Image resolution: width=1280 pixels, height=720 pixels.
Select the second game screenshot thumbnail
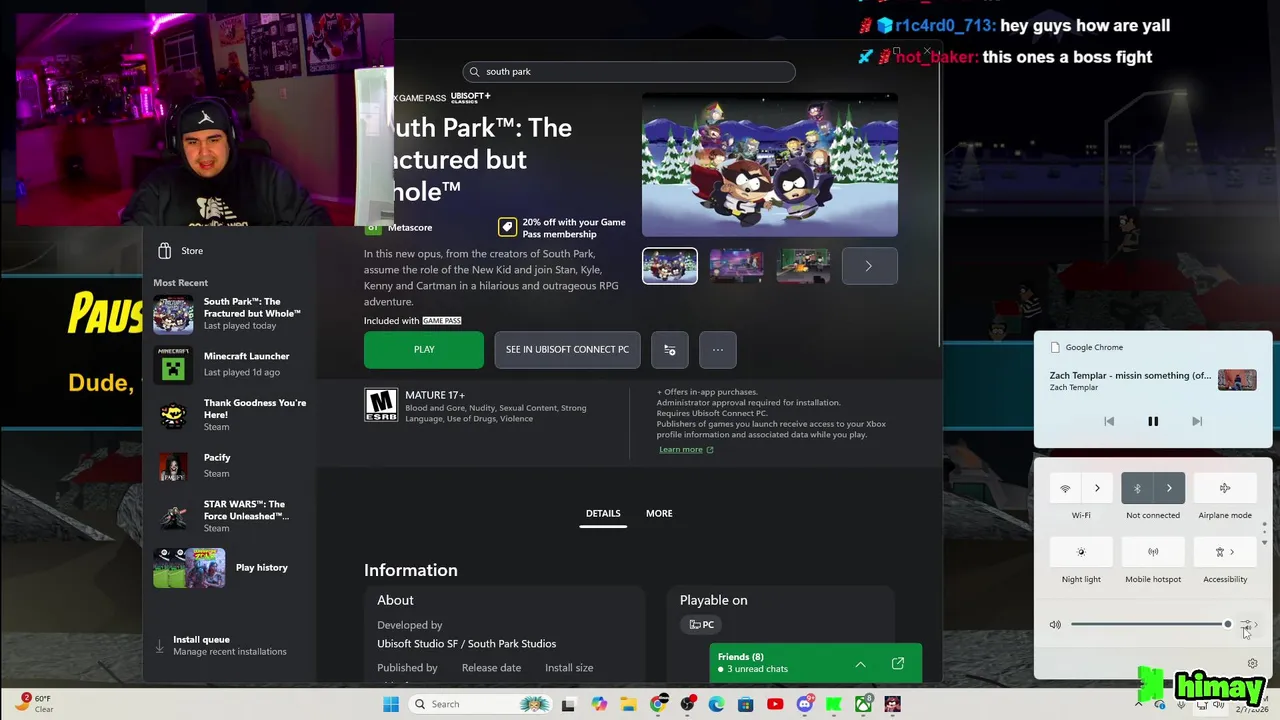click(x=737, y=266)
